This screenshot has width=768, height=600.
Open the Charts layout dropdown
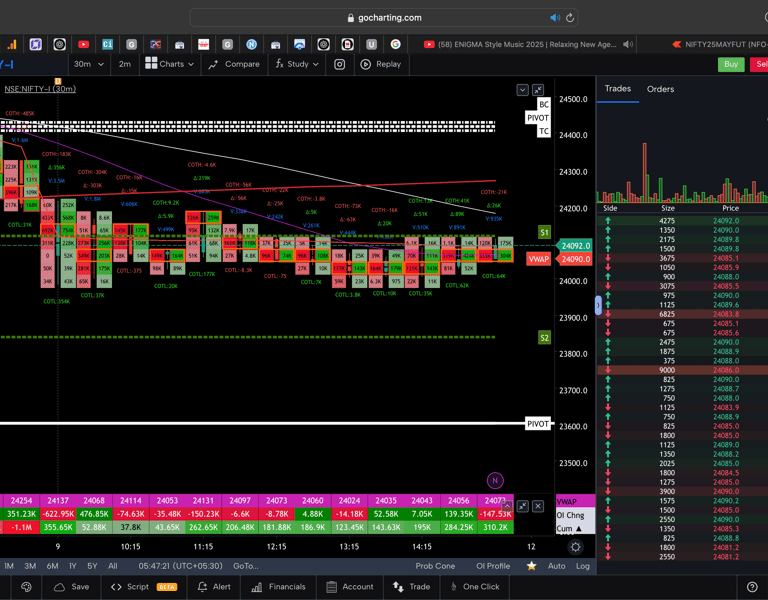(169, 64)
